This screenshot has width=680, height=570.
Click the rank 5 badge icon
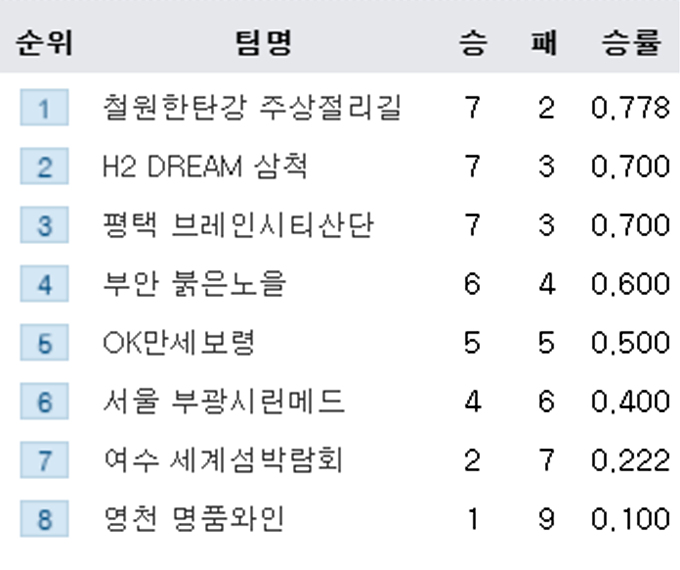44,342
